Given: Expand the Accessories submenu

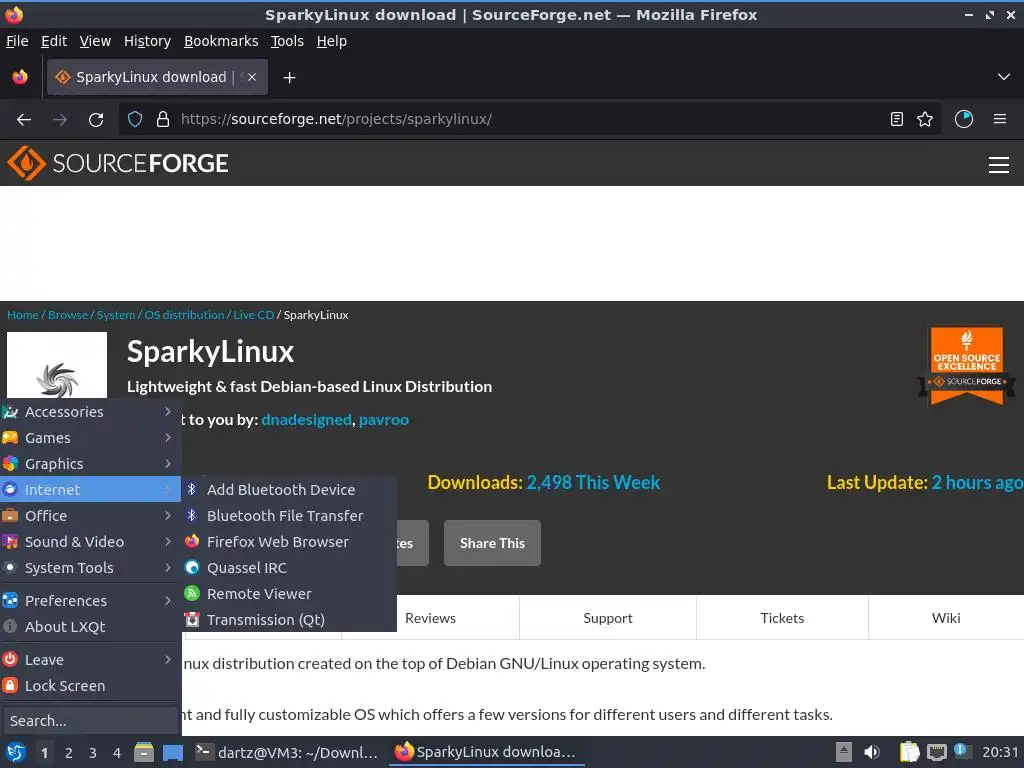Looking at the screenshot, I should point(90,412).
